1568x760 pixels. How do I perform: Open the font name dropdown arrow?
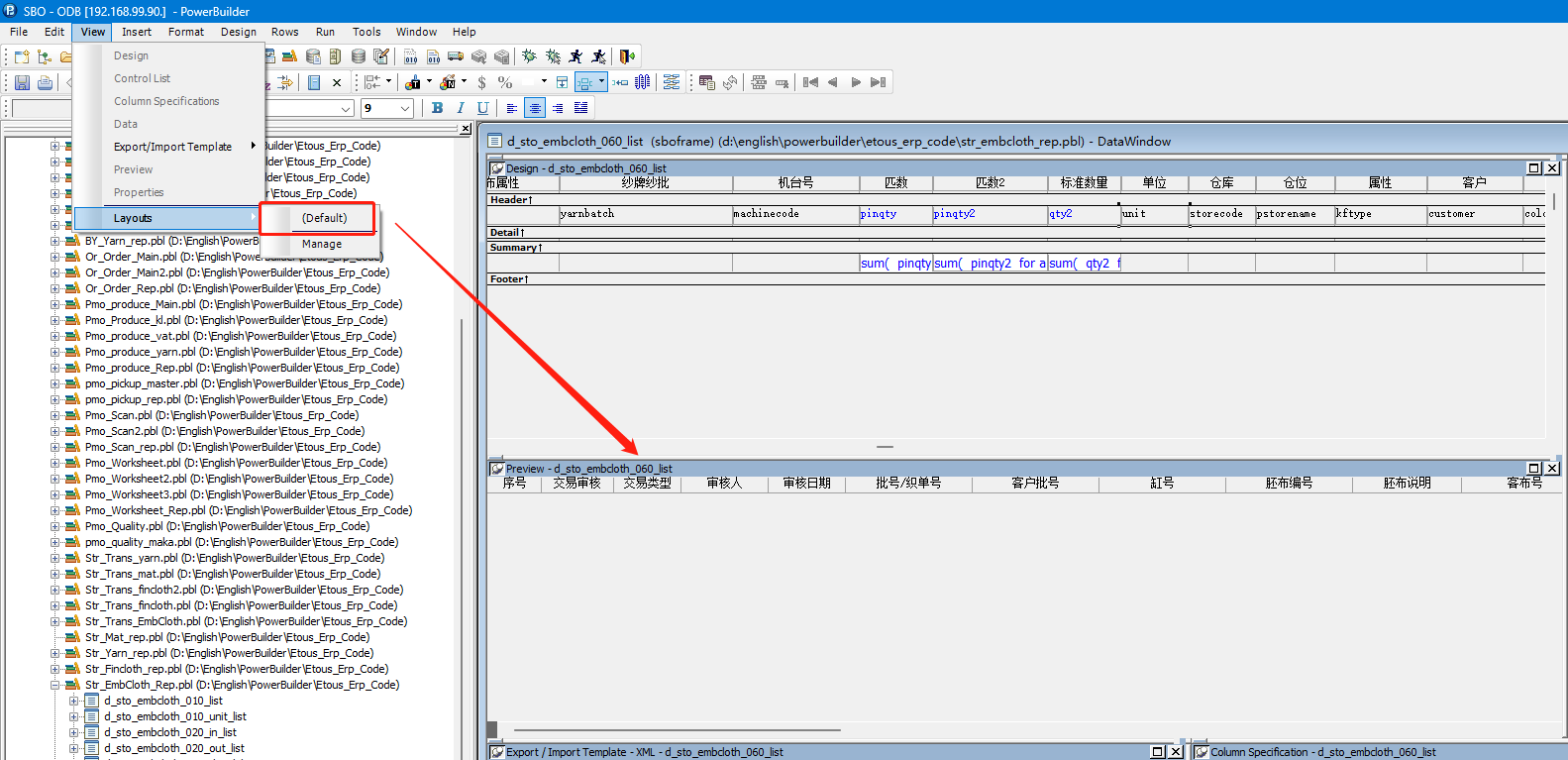[346, 108]
